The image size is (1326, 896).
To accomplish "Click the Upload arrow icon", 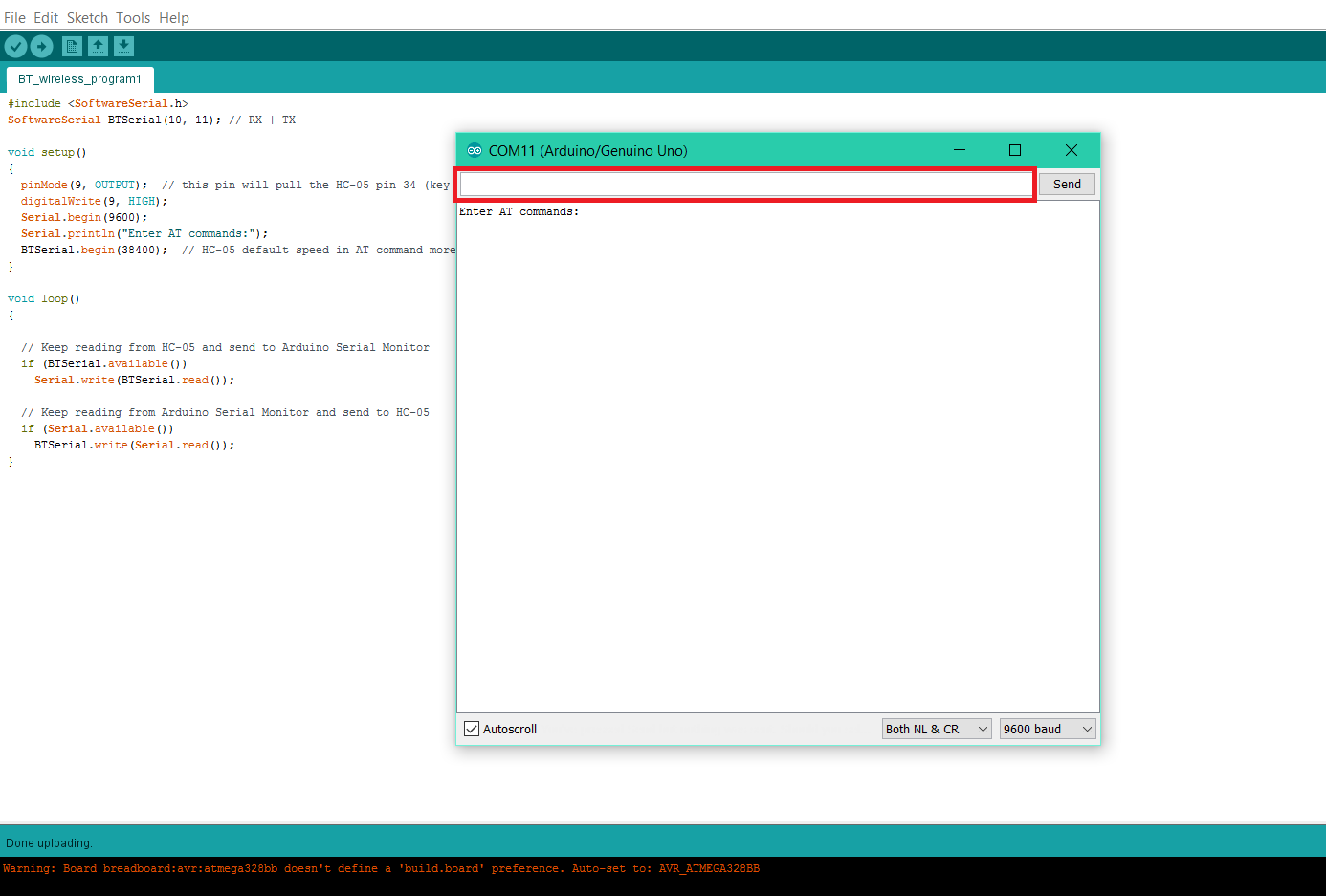I will (x=41, y=46).
